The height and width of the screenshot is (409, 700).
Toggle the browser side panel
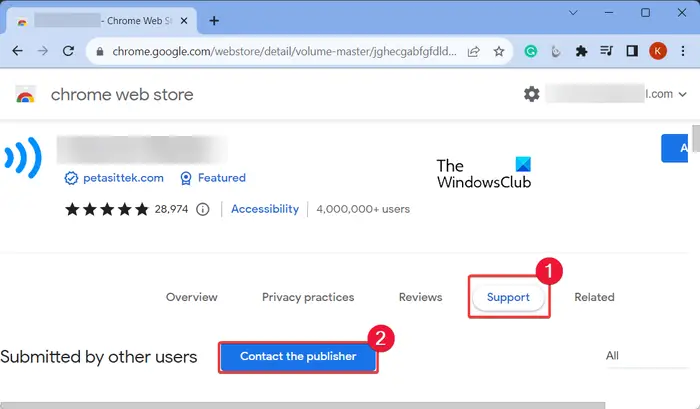click(x=632, y=51)
